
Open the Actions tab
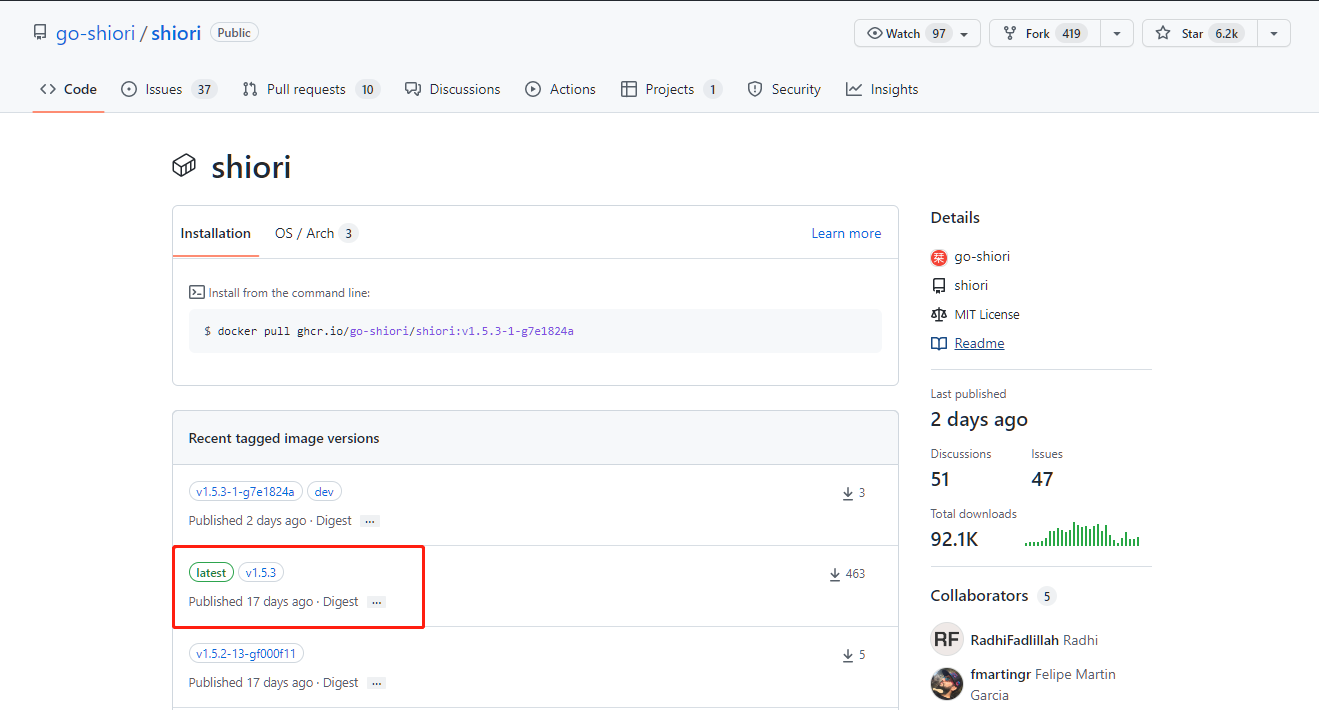pos(560,89)
